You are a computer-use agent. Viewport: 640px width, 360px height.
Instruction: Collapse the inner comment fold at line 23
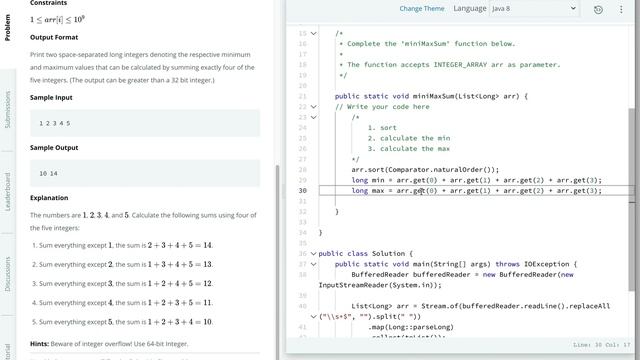[313, 118]
